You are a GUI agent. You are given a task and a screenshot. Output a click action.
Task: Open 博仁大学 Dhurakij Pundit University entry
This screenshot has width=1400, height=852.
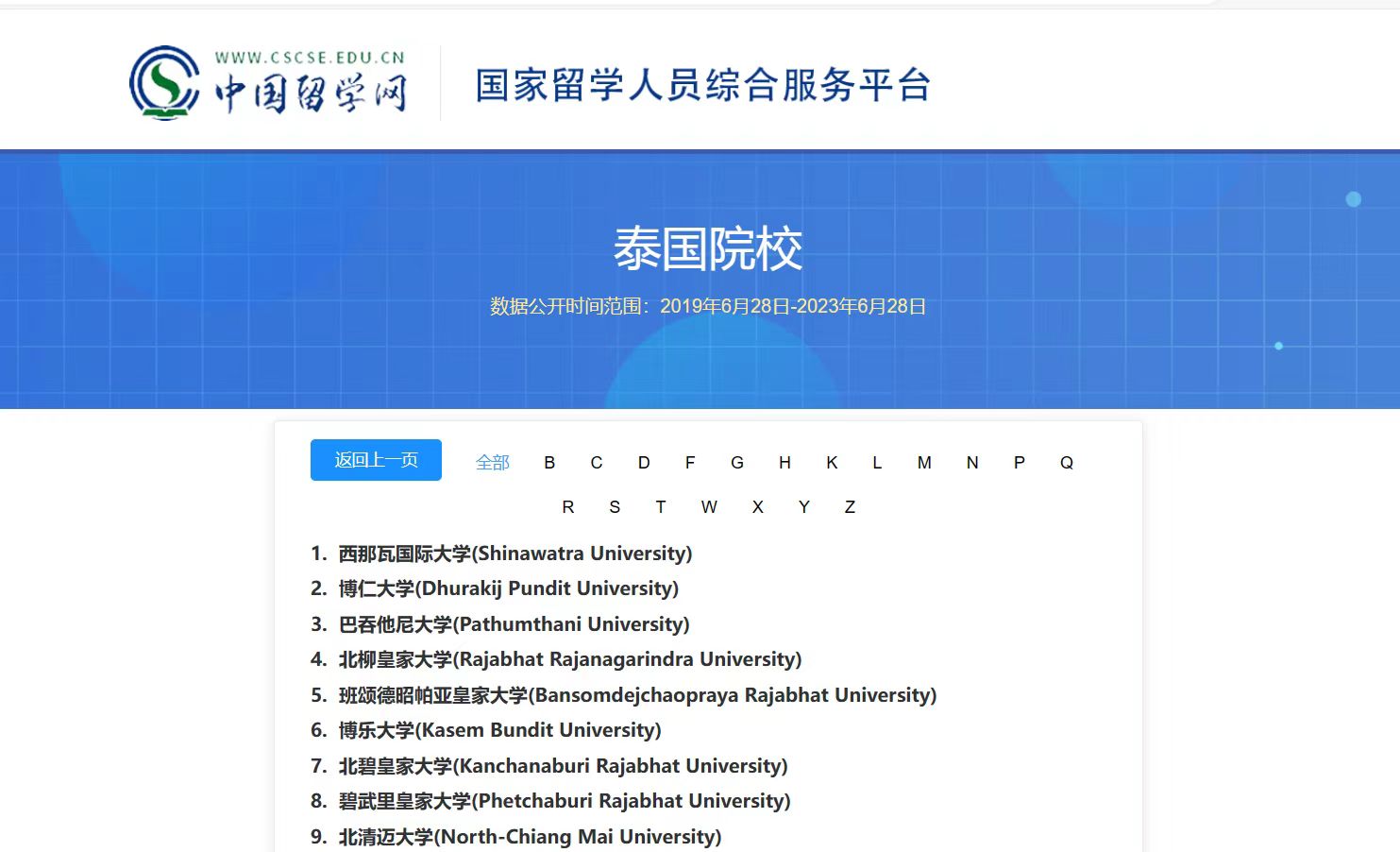click(509, 588)
